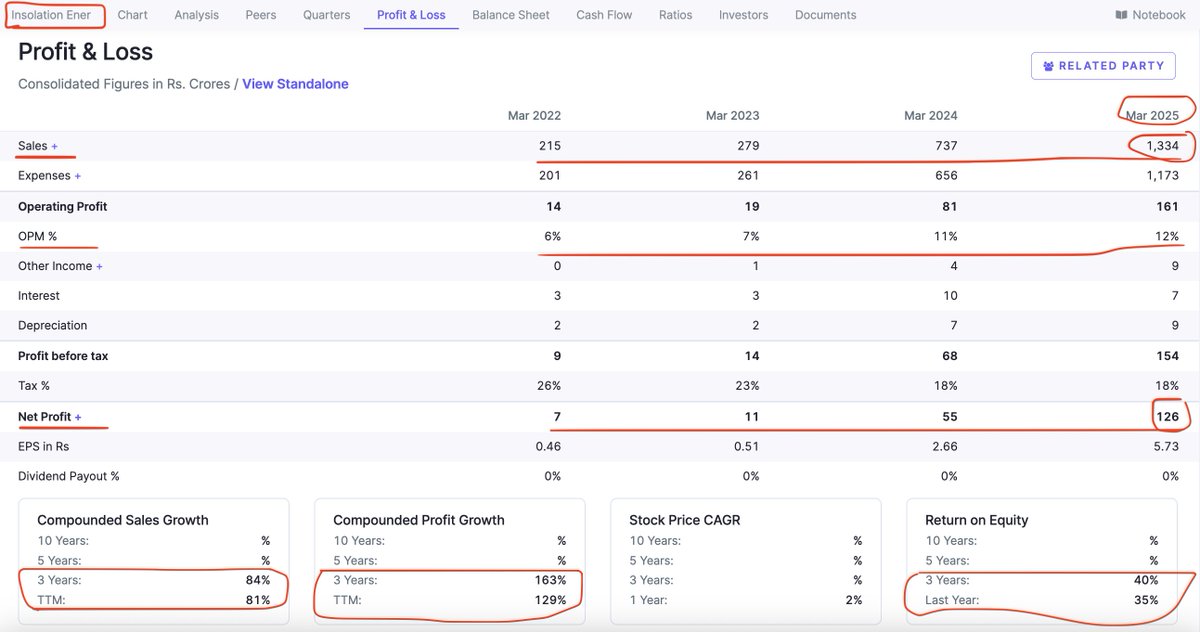Screen dimensions: 1200x632
Task: Go to the Insolation Ener company tab
Action: coord(51,15)
